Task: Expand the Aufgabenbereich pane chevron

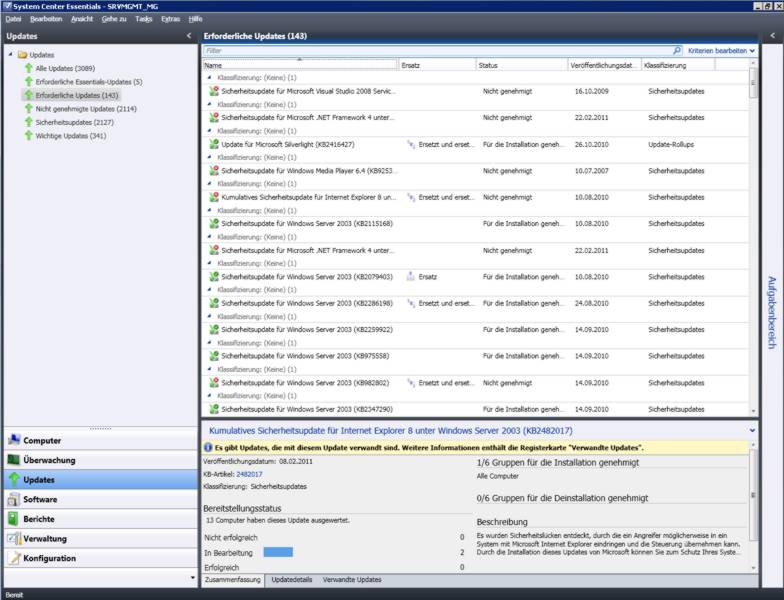Action: pyautogui.click(x=772, y=36)
